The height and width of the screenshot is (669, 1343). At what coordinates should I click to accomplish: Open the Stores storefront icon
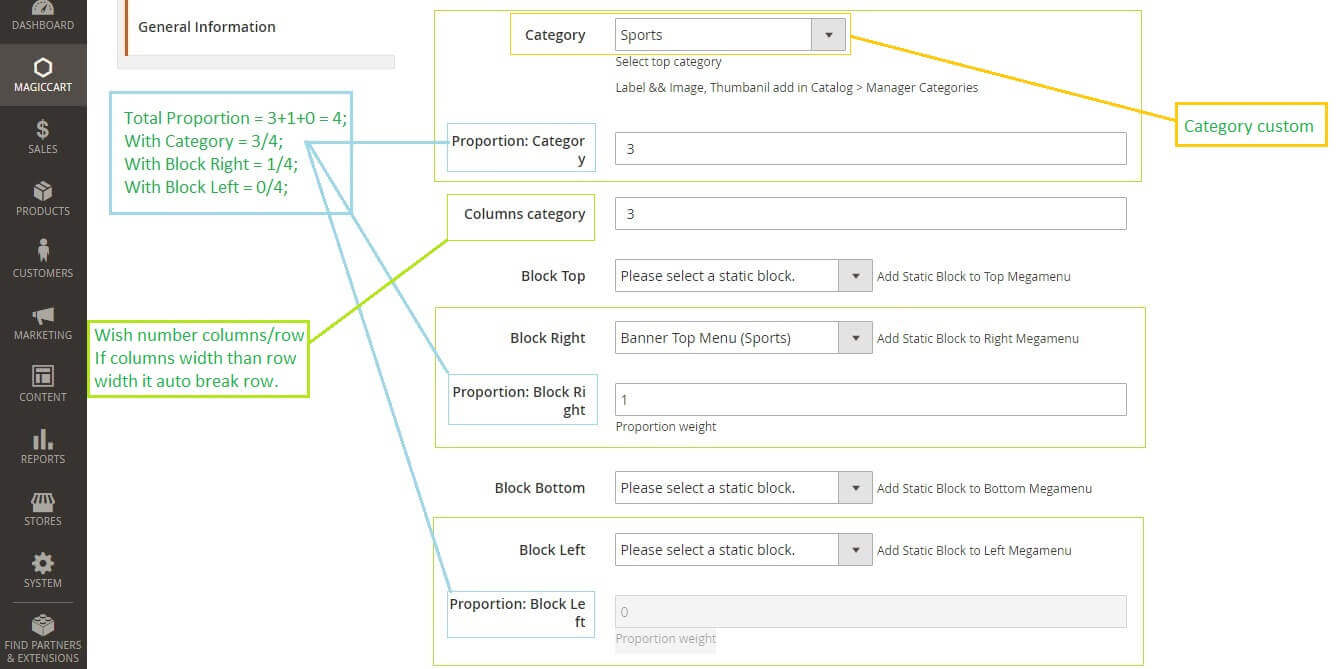(x=43, y=501)
